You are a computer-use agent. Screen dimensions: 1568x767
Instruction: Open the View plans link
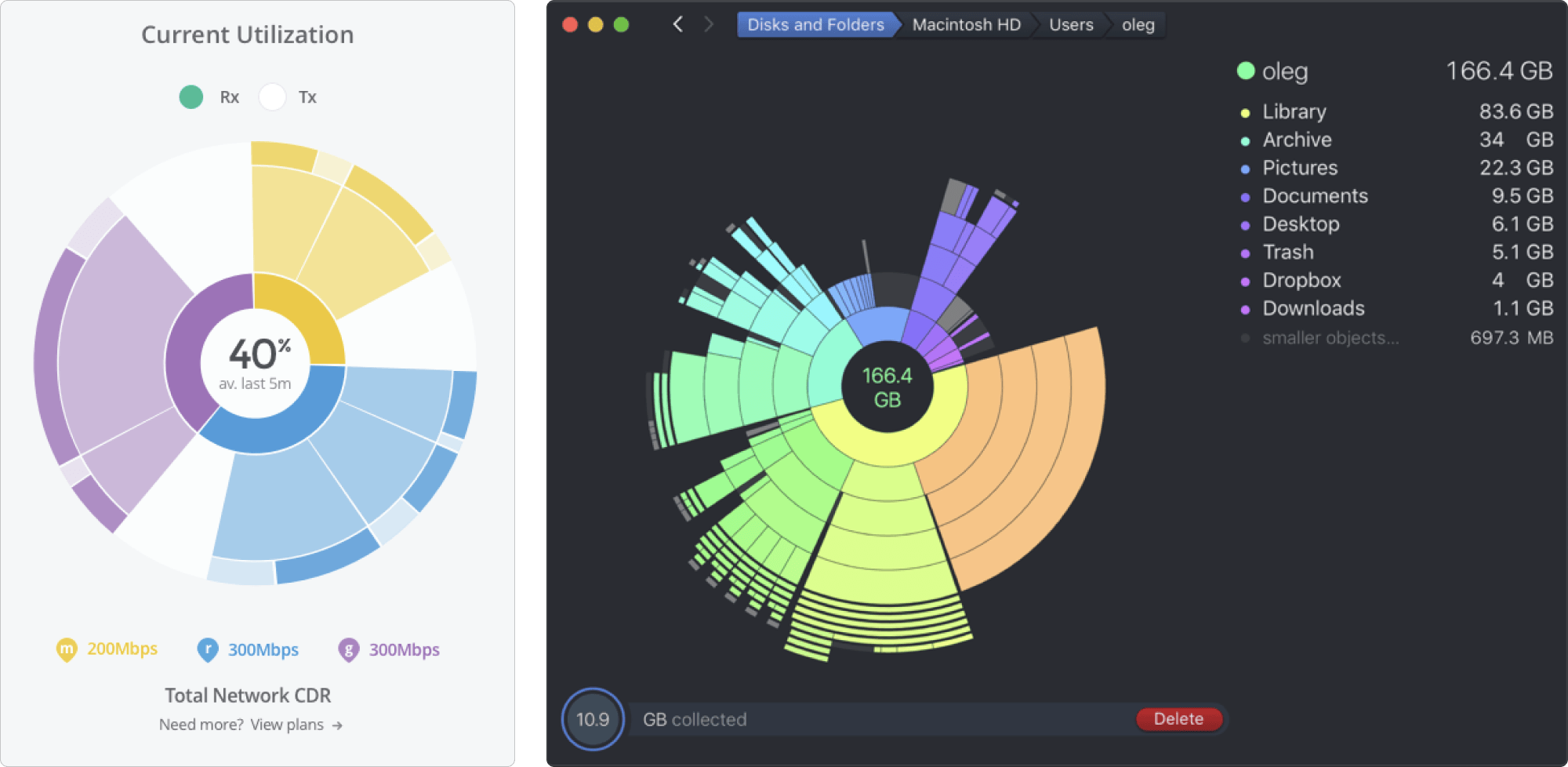point(286,724)
